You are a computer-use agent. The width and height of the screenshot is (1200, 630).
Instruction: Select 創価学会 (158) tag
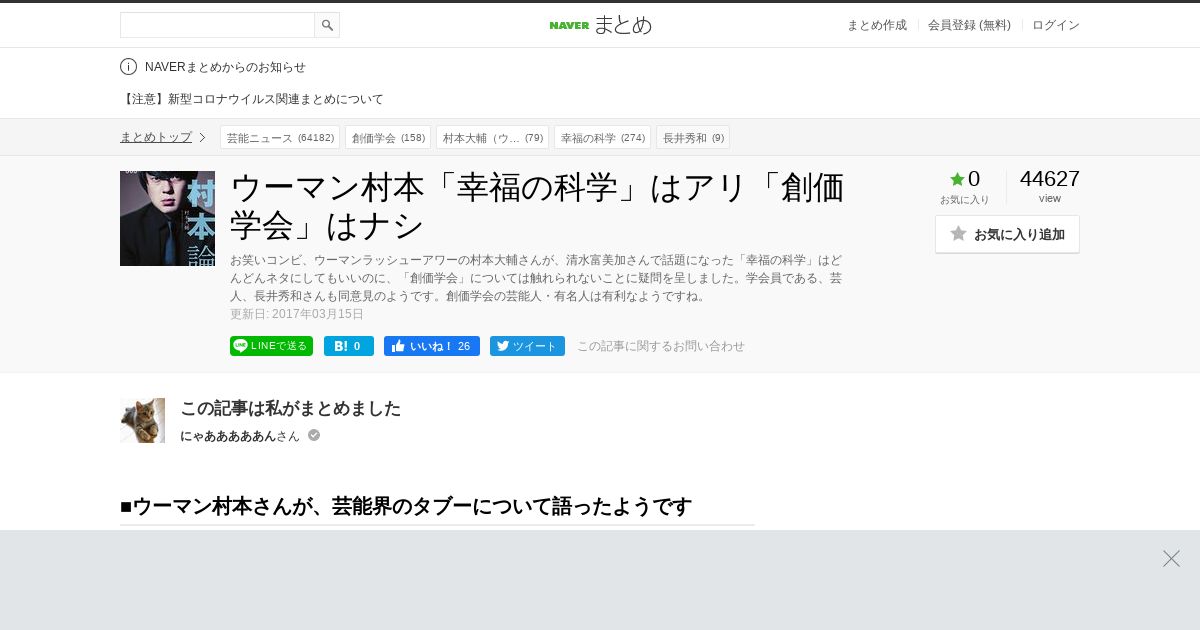pos(388,137)
